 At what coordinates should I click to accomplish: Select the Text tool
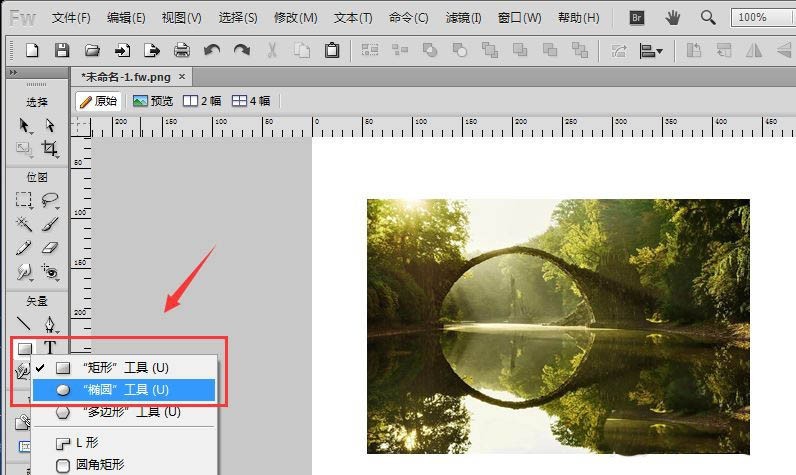pos(50,348)
